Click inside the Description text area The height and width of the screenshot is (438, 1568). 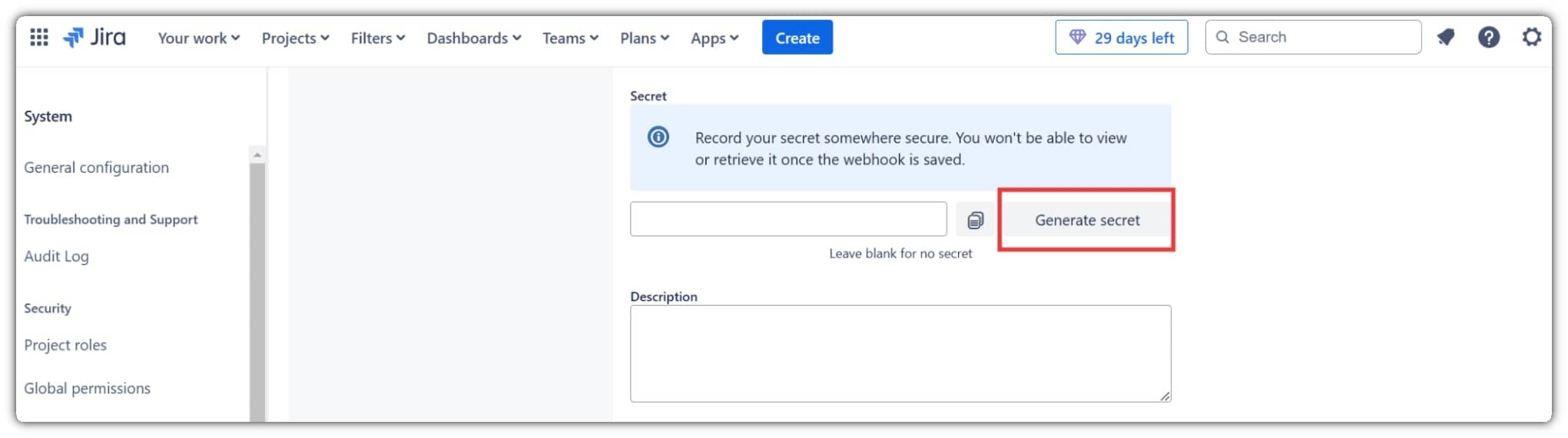click(x=900, y=353)
